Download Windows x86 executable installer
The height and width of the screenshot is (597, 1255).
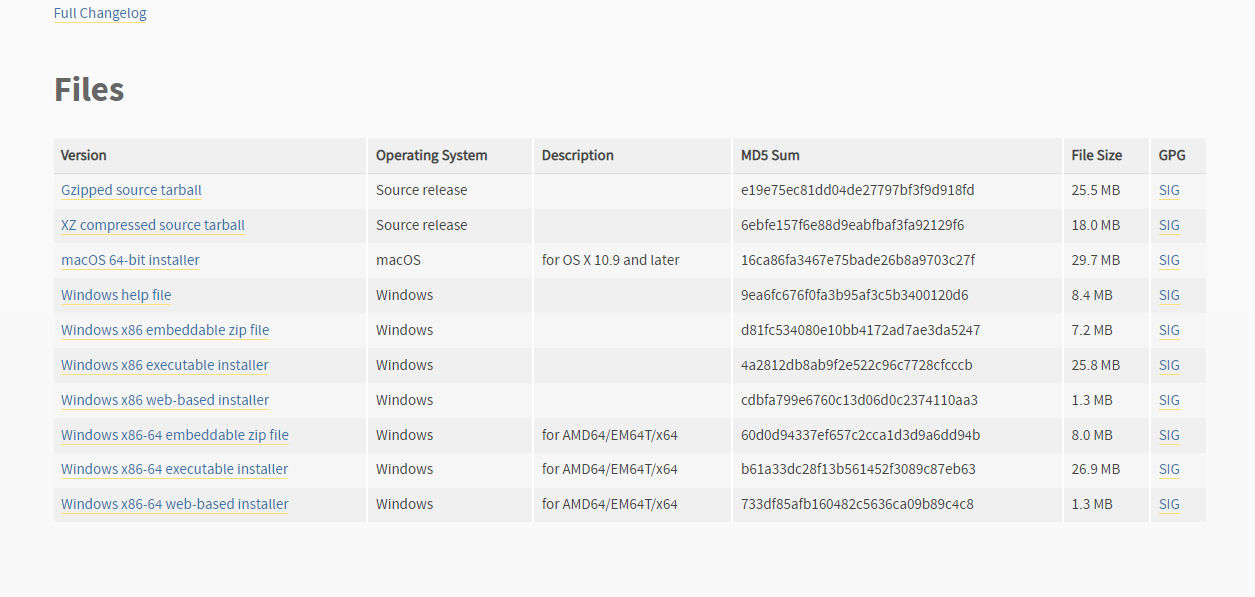coord(165,365)
